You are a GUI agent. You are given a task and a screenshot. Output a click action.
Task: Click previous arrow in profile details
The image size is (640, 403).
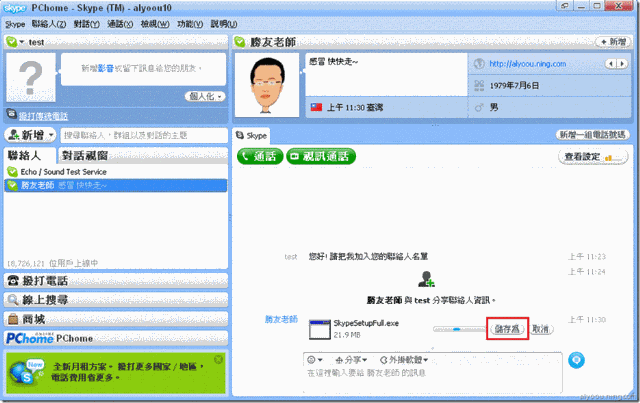coord(611,64)
